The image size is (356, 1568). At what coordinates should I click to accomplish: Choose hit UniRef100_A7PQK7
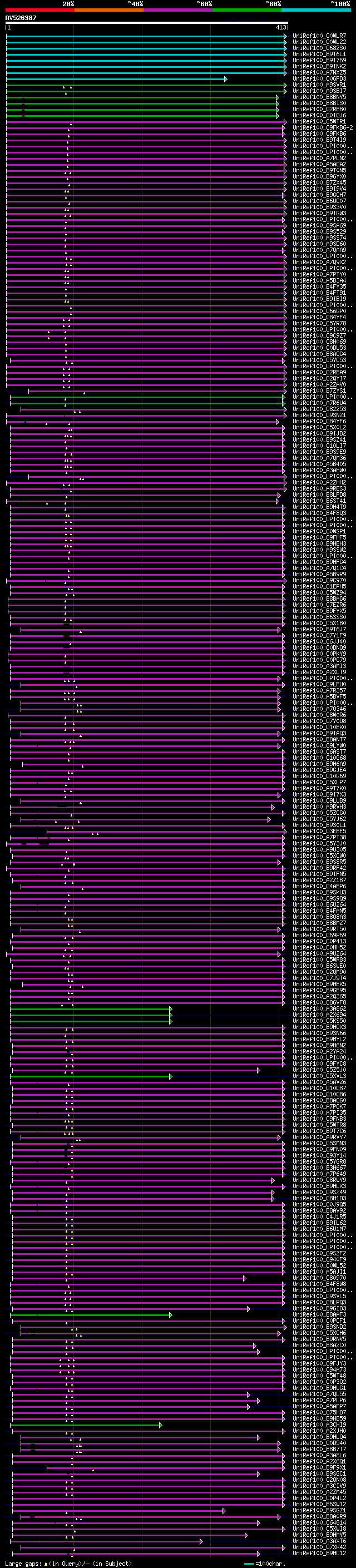pyautogui.click(x=319, y=1106)
